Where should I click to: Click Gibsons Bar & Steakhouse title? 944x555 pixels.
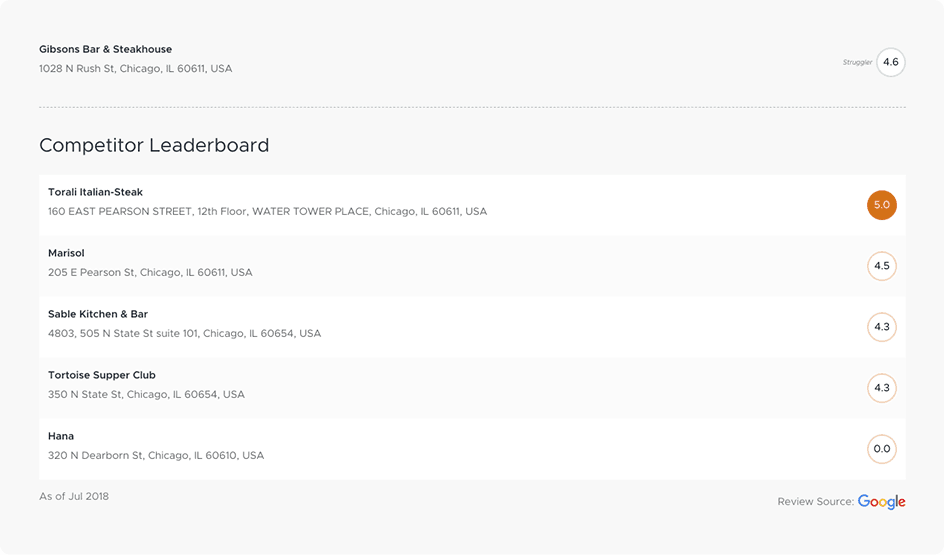click(105, 49)
